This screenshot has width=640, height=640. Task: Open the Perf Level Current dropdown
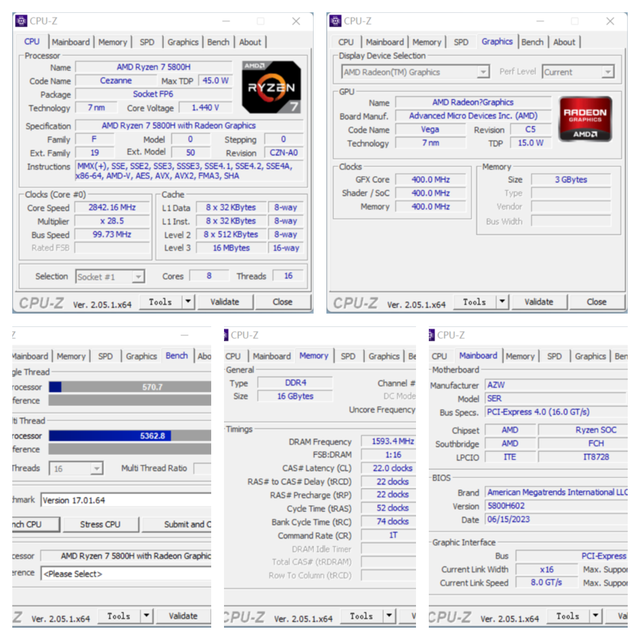pyautogui.click(x=608, y=72)
